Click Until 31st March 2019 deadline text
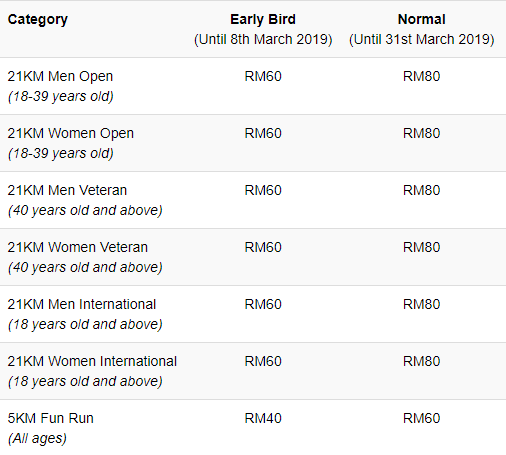Image resolution: width=506 pixels, height=455 pixels. click(x=421, y=39)
